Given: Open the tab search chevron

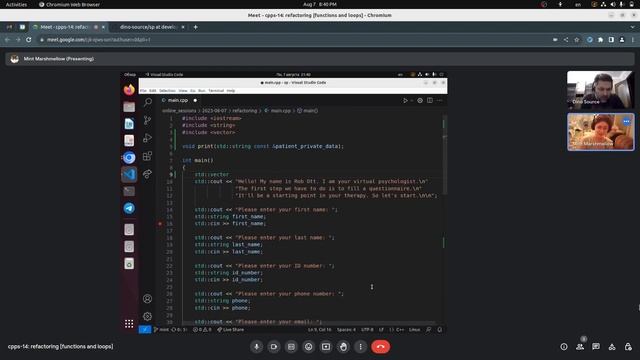Looking at the screenshot, I should pos(633,27).
